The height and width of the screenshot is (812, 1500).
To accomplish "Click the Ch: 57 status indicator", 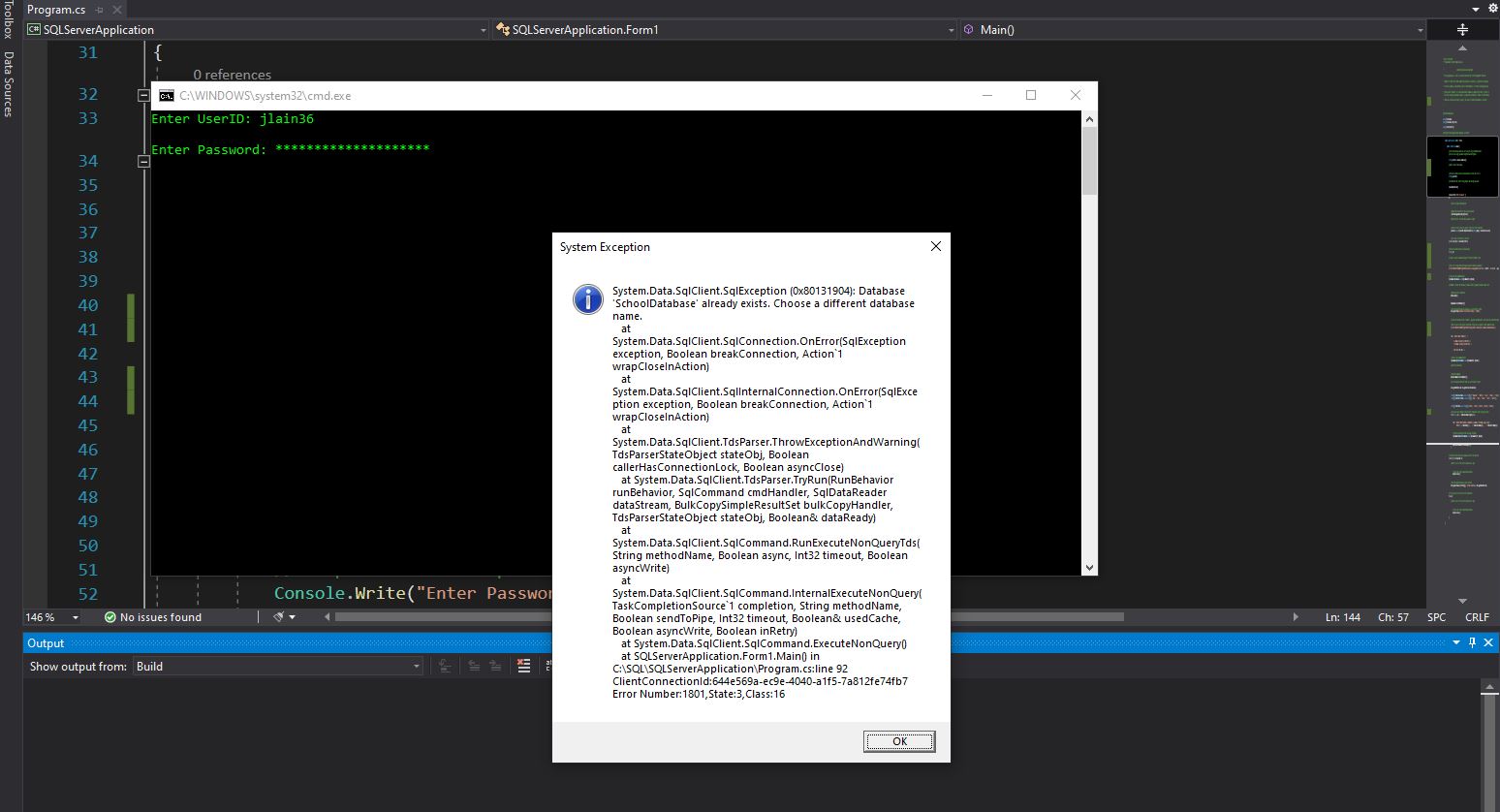I will [1393, 617].
